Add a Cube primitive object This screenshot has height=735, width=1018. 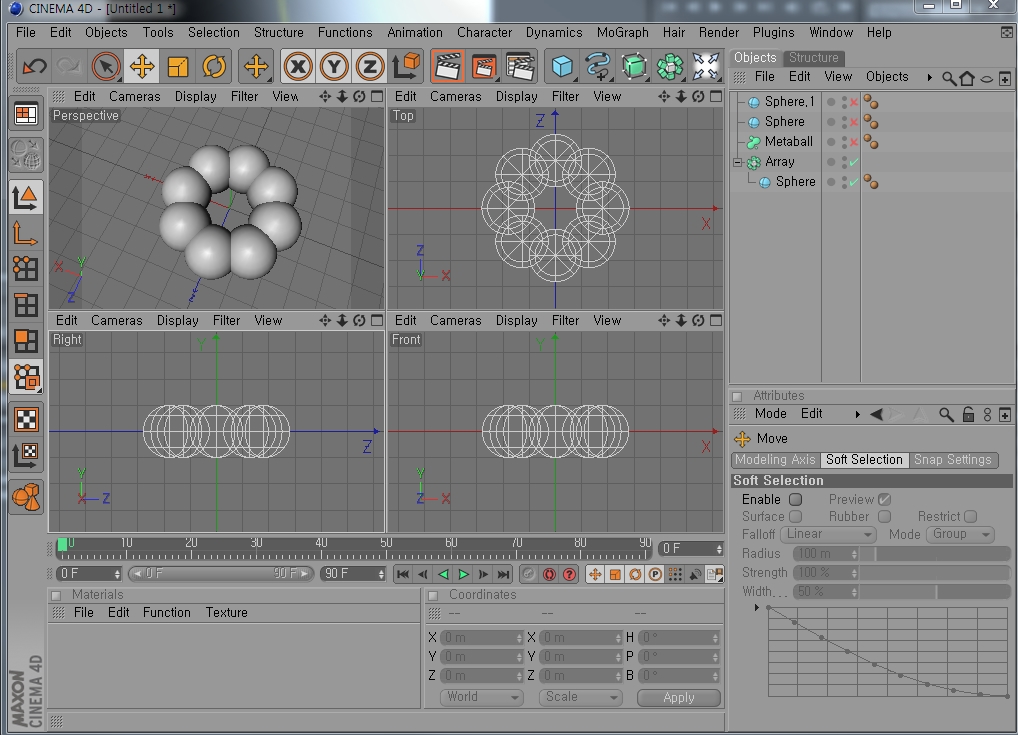click(562, 66)
